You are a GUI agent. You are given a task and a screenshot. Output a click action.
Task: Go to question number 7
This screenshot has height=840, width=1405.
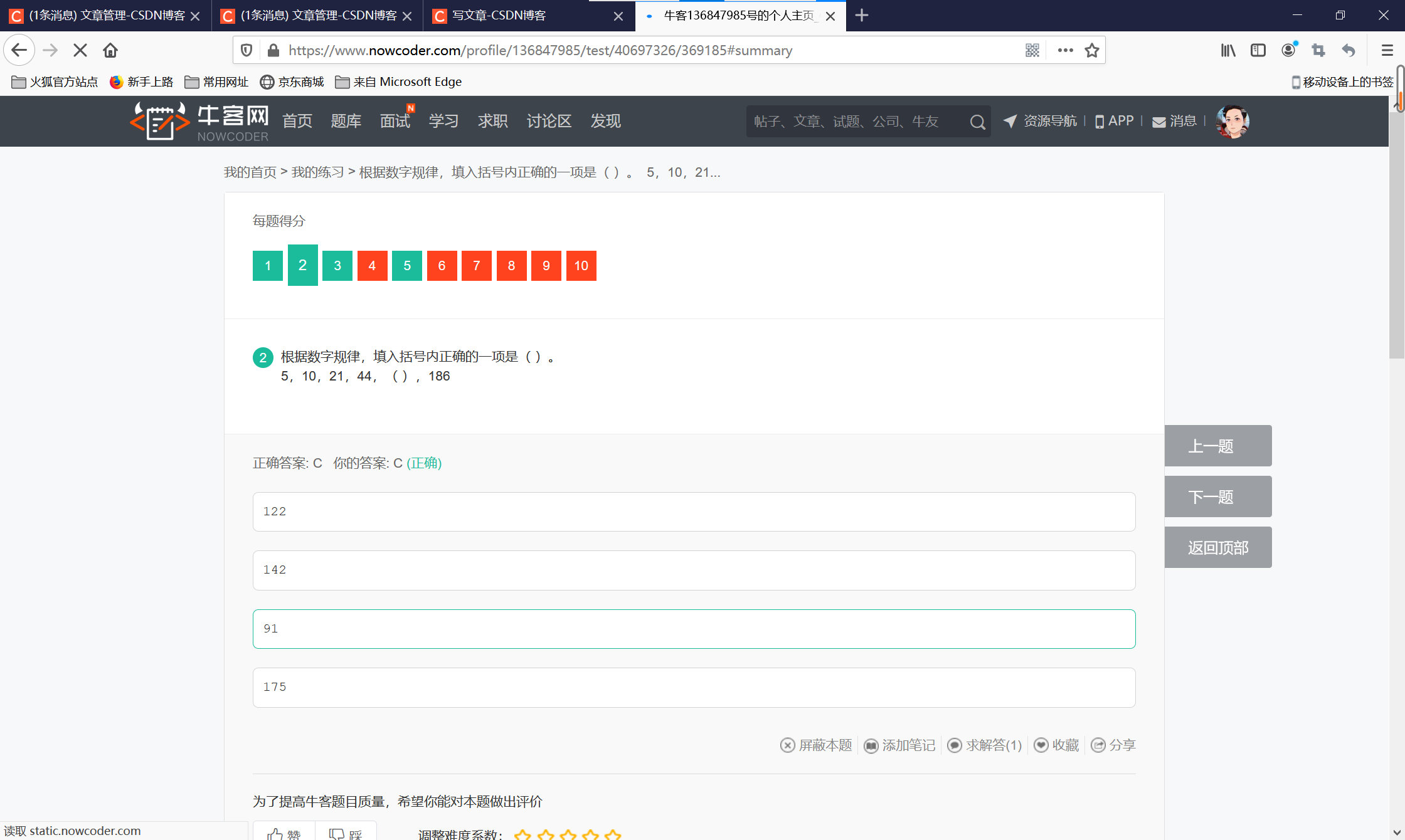tap(477, 266)
